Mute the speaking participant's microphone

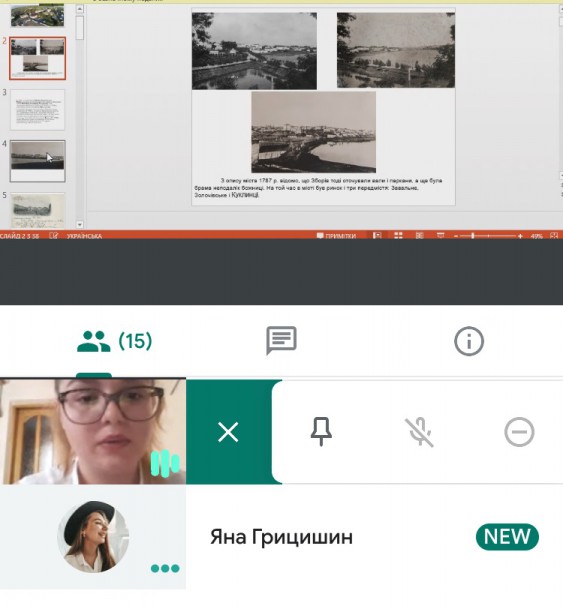click(x=419, y=432)
